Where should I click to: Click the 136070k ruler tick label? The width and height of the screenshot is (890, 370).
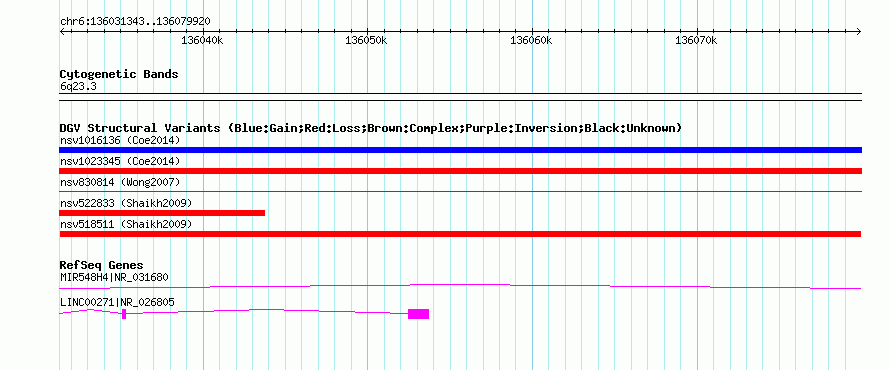point(696,40)
